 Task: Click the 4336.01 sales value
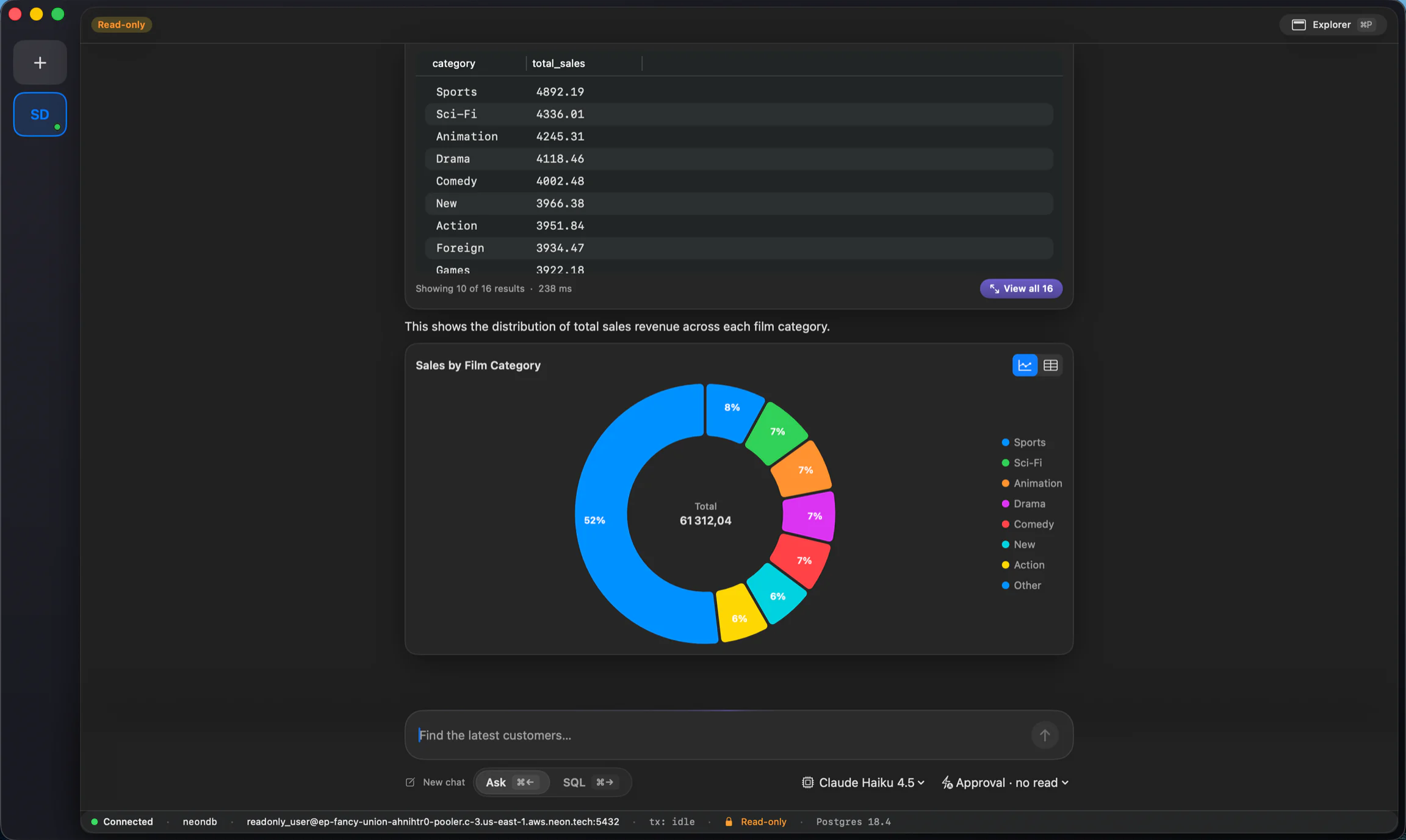coord(560,114)
